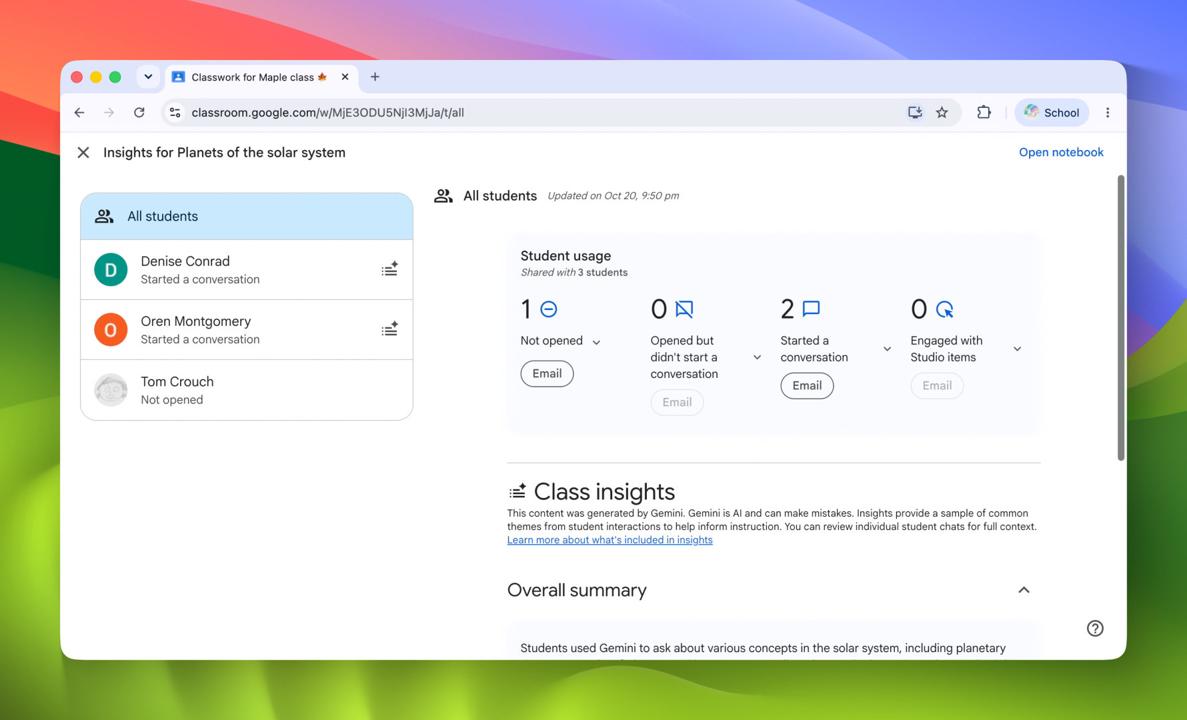1187x720 pixels.
Task: Open the Extensions puzzle icon
Action: click(983, 112)
